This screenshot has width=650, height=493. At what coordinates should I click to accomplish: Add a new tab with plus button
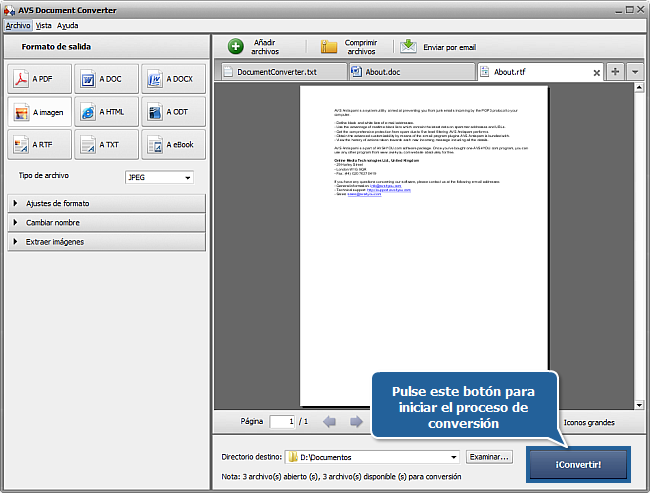pos(615,72)
